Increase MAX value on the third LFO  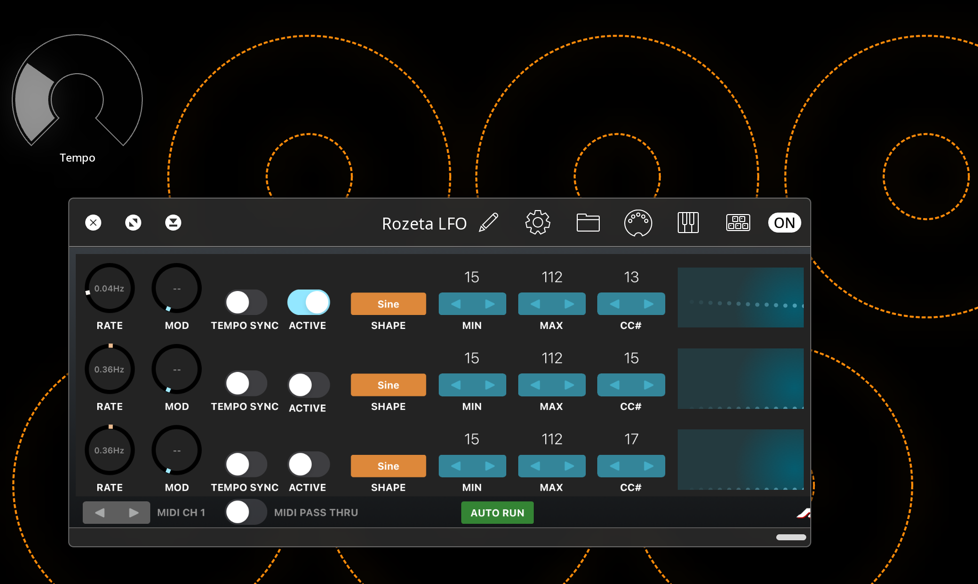point(569,466)
